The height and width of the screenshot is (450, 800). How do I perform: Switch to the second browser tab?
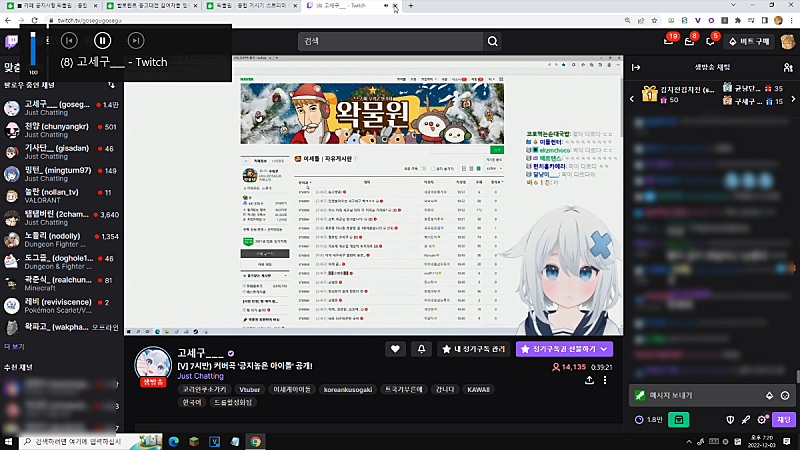coord(152,6)
